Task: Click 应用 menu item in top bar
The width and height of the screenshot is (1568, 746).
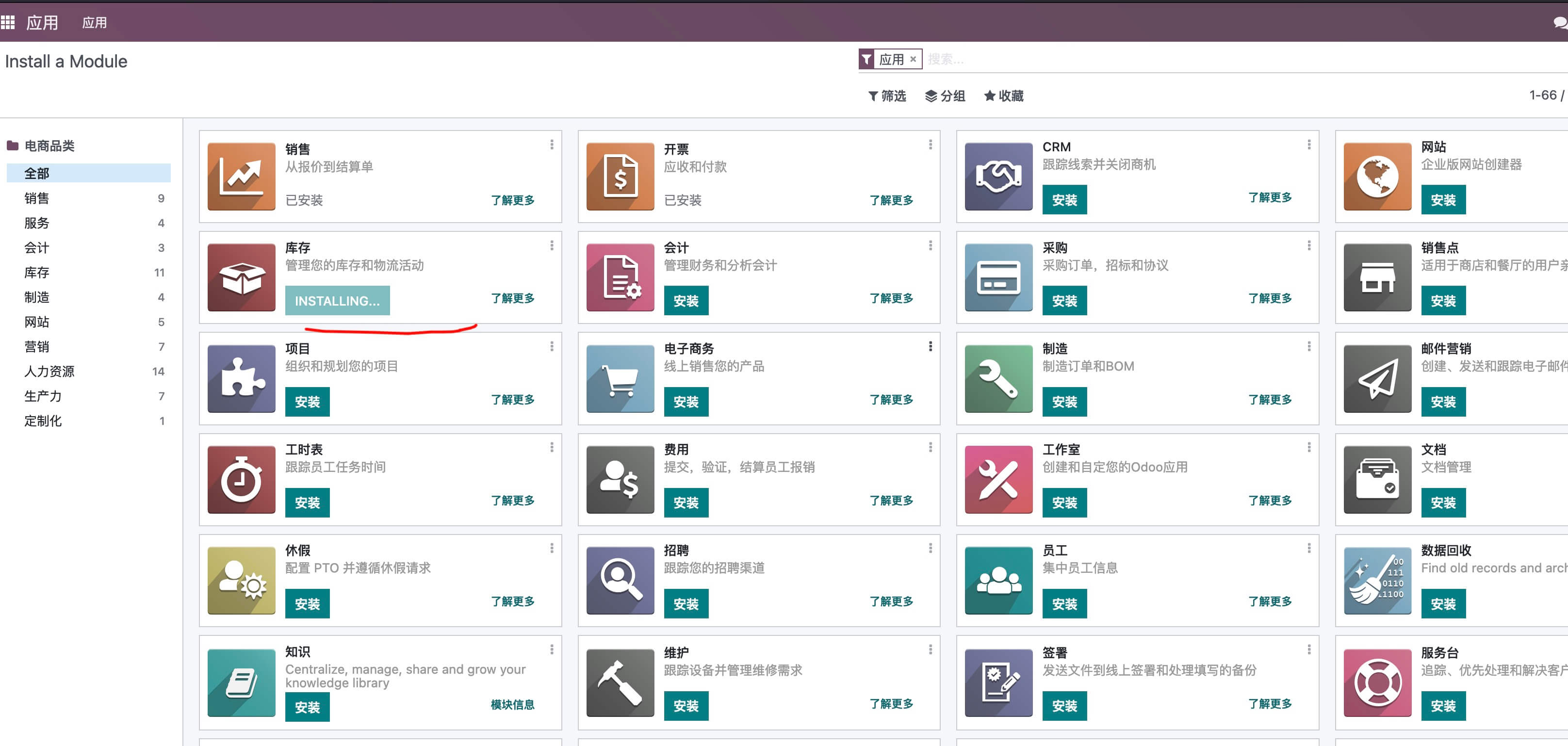Action: pos(94,23)
